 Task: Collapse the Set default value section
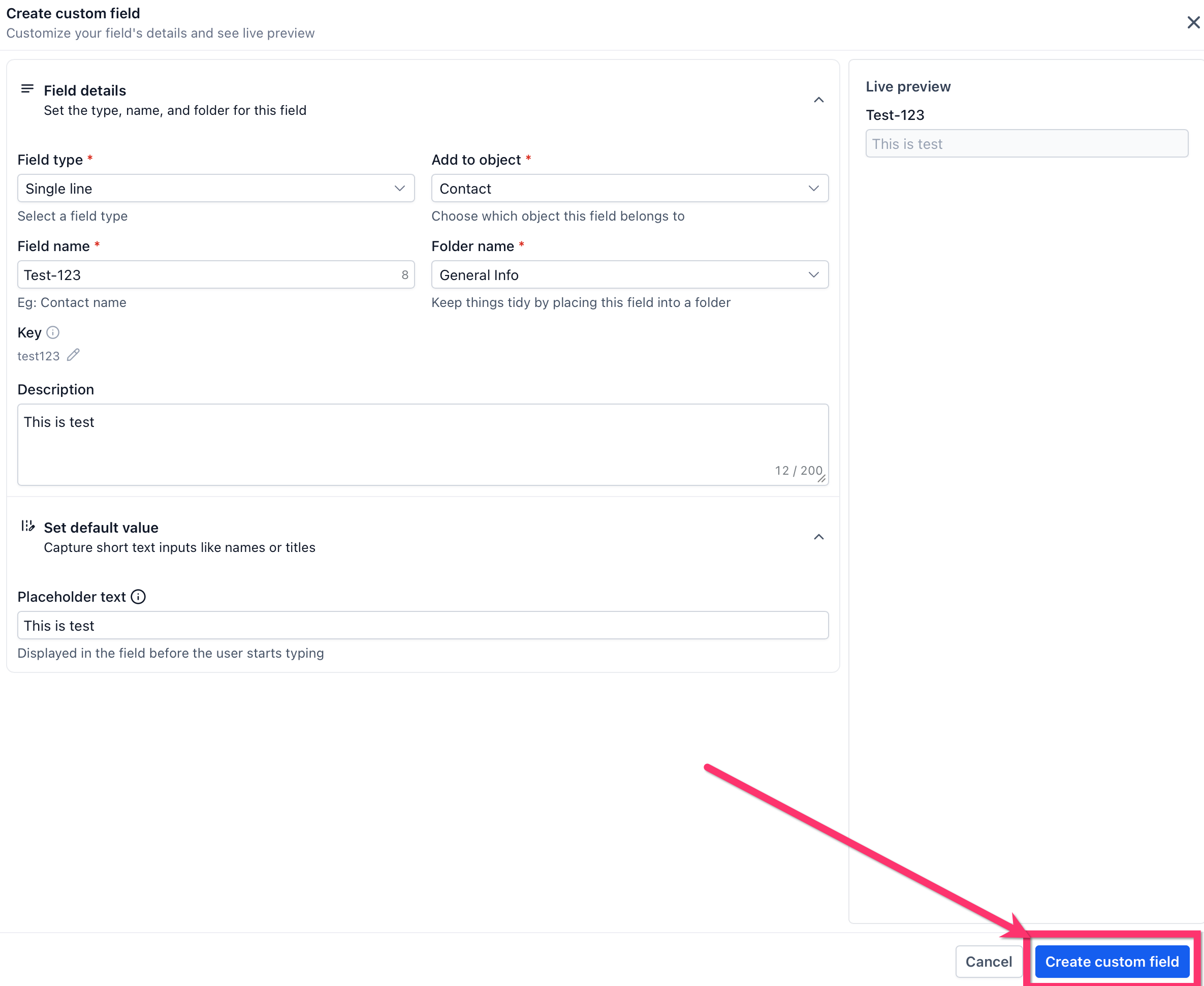(818, 537)
